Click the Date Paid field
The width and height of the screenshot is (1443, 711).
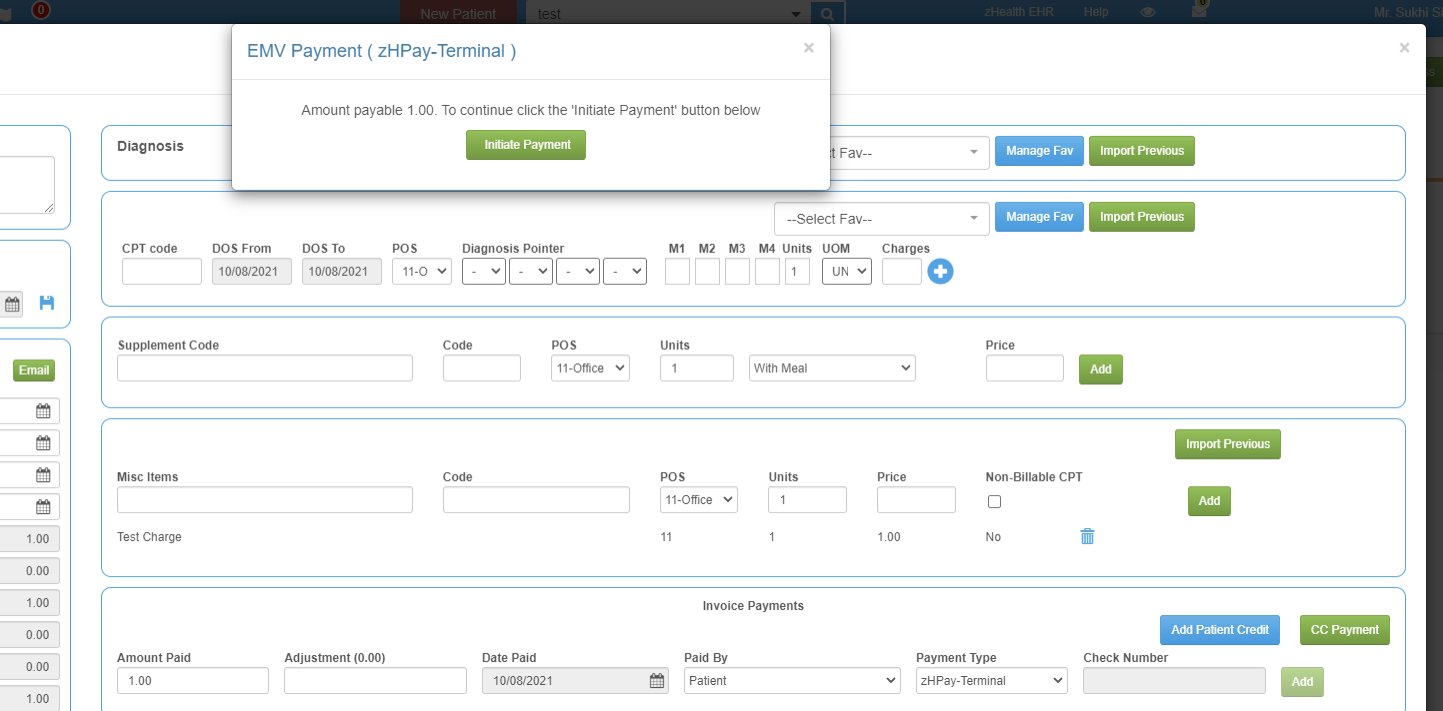point(575,680)
